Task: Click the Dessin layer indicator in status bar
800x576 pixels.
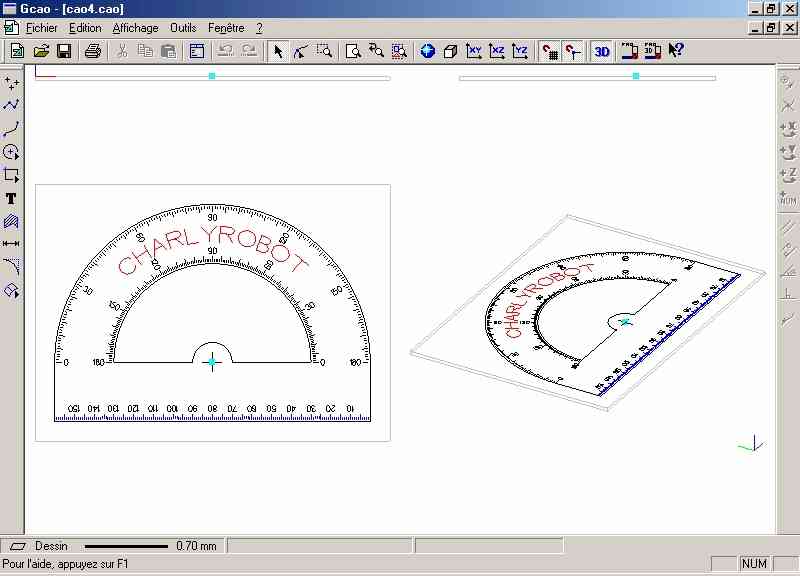Action: pyautogui.click(x=51, y=546)
